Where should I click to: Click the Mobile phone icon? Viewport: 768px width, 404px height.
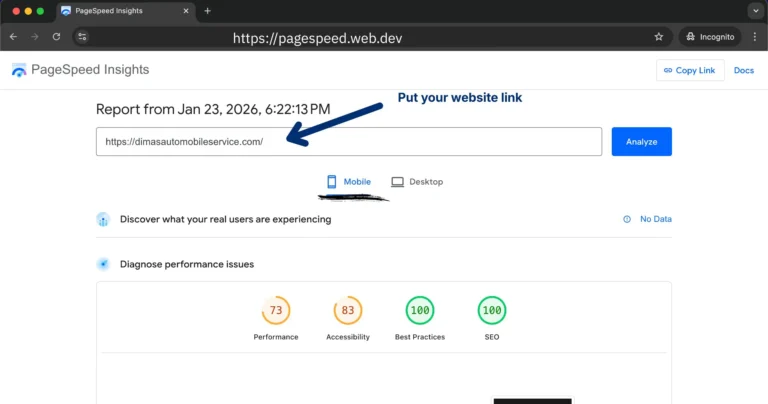coord(332,182)
